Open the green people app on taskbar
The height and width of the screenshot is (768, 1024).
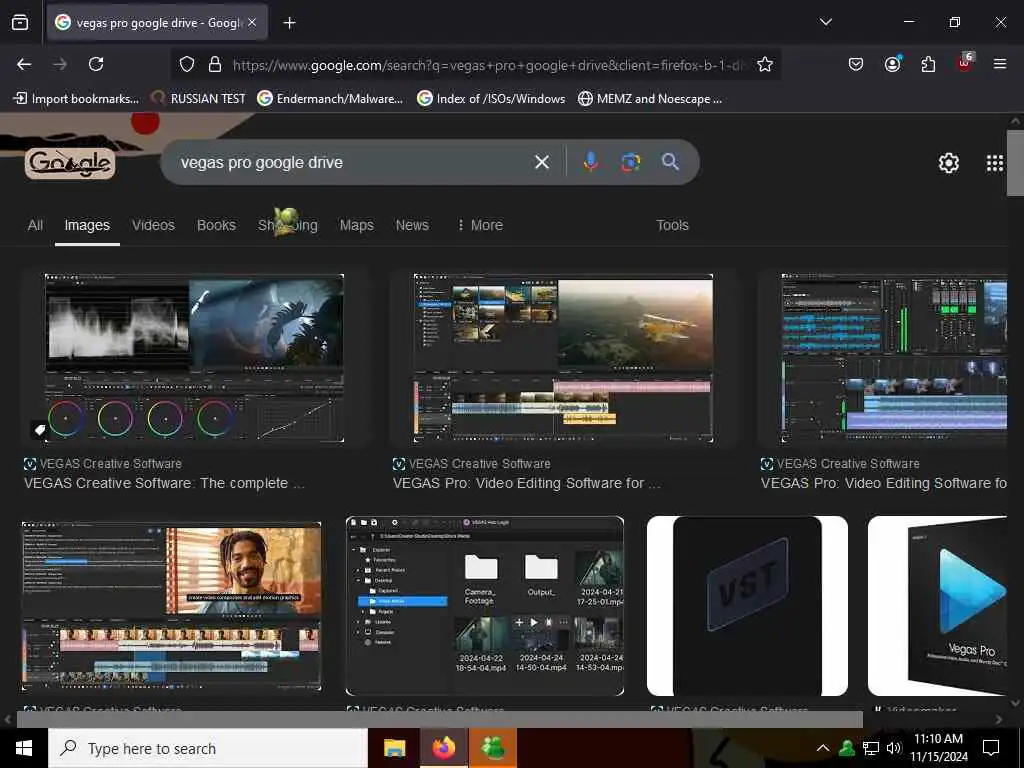tap(493, 748)
